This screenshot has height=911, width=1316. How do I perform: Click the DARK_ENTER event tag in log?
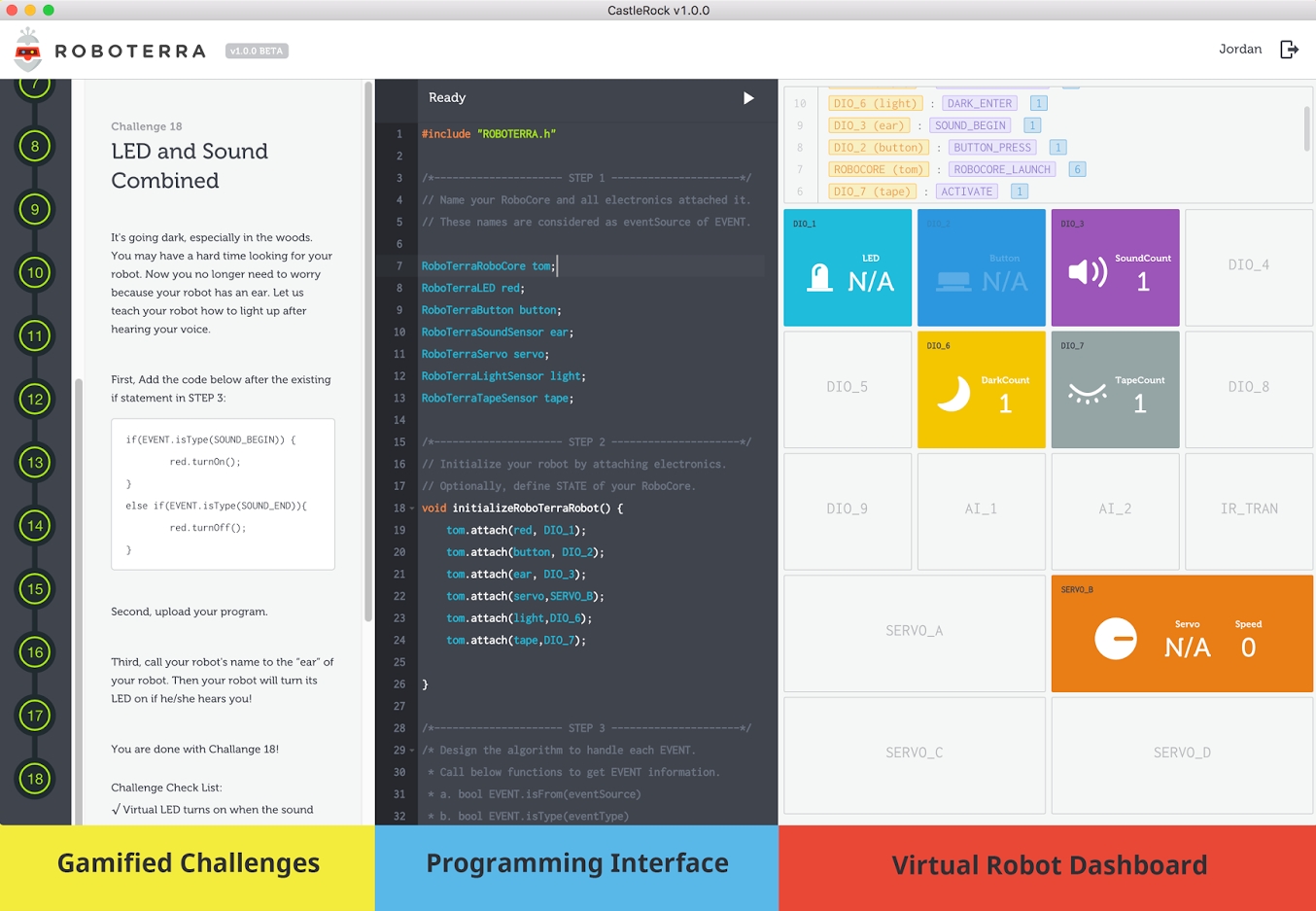coord(980,104)
